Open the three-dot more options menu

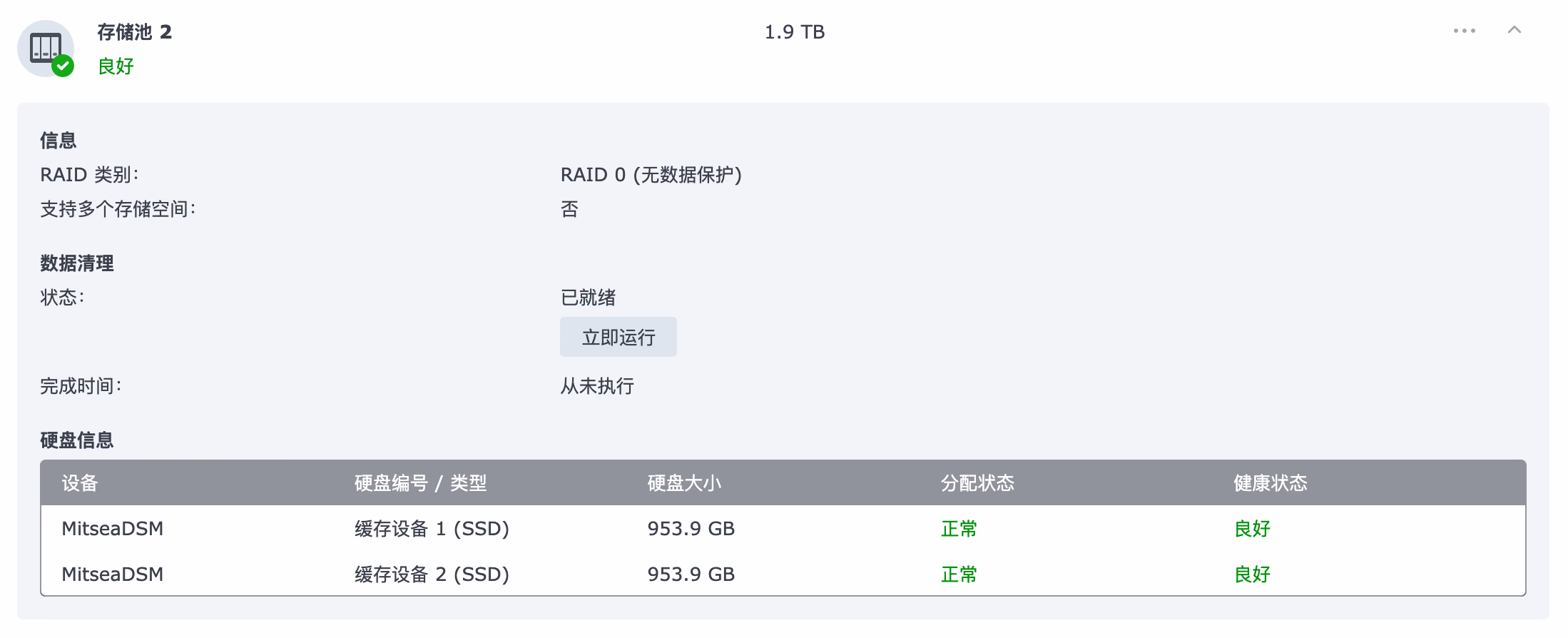point(1464,31)
